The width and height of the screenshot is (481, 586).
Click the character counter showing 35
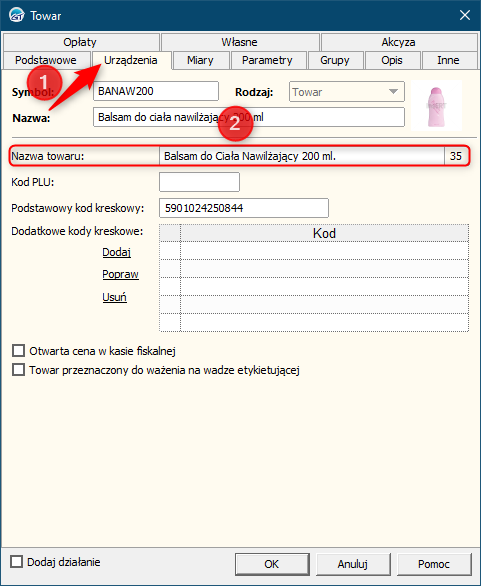coord(456,156)
